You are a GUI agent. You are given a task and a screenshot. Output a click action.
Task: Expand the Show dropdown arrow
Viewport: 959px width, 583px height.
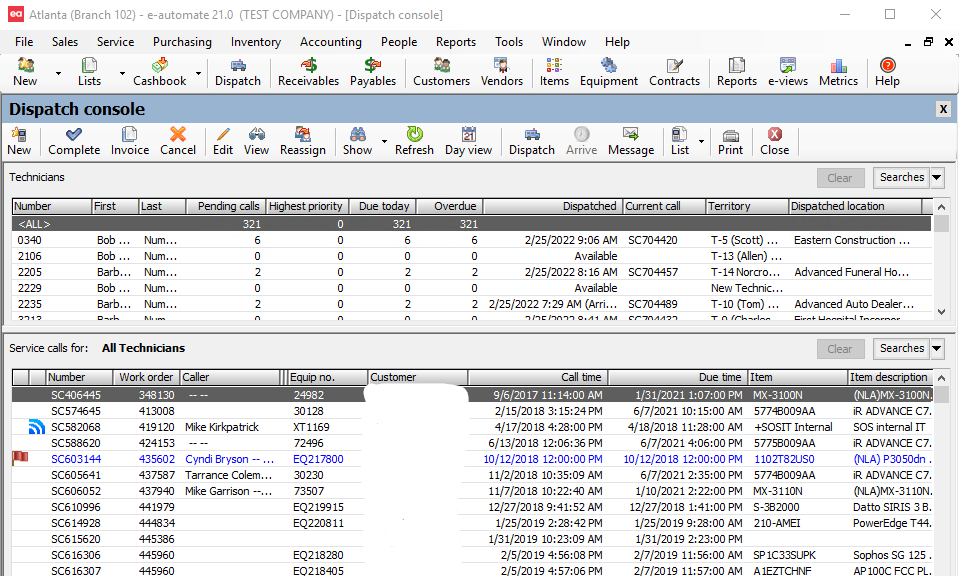click(384, 142)
